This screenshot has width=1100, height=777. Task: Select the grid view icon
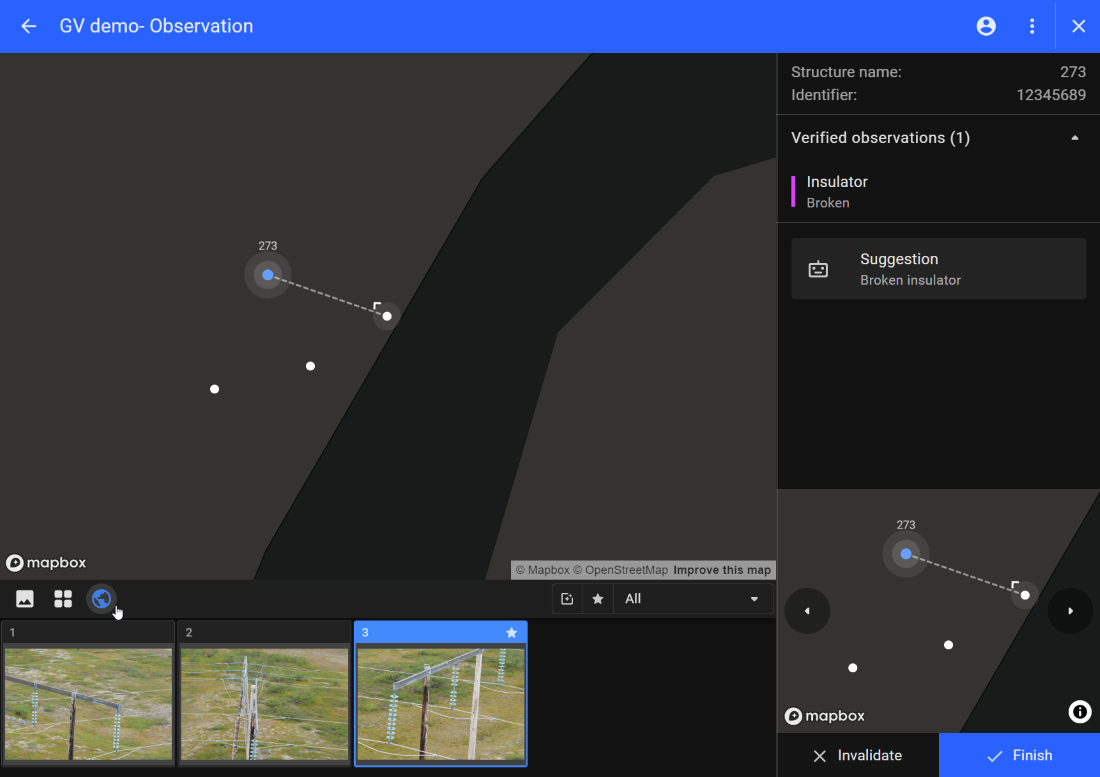point(62,598)
